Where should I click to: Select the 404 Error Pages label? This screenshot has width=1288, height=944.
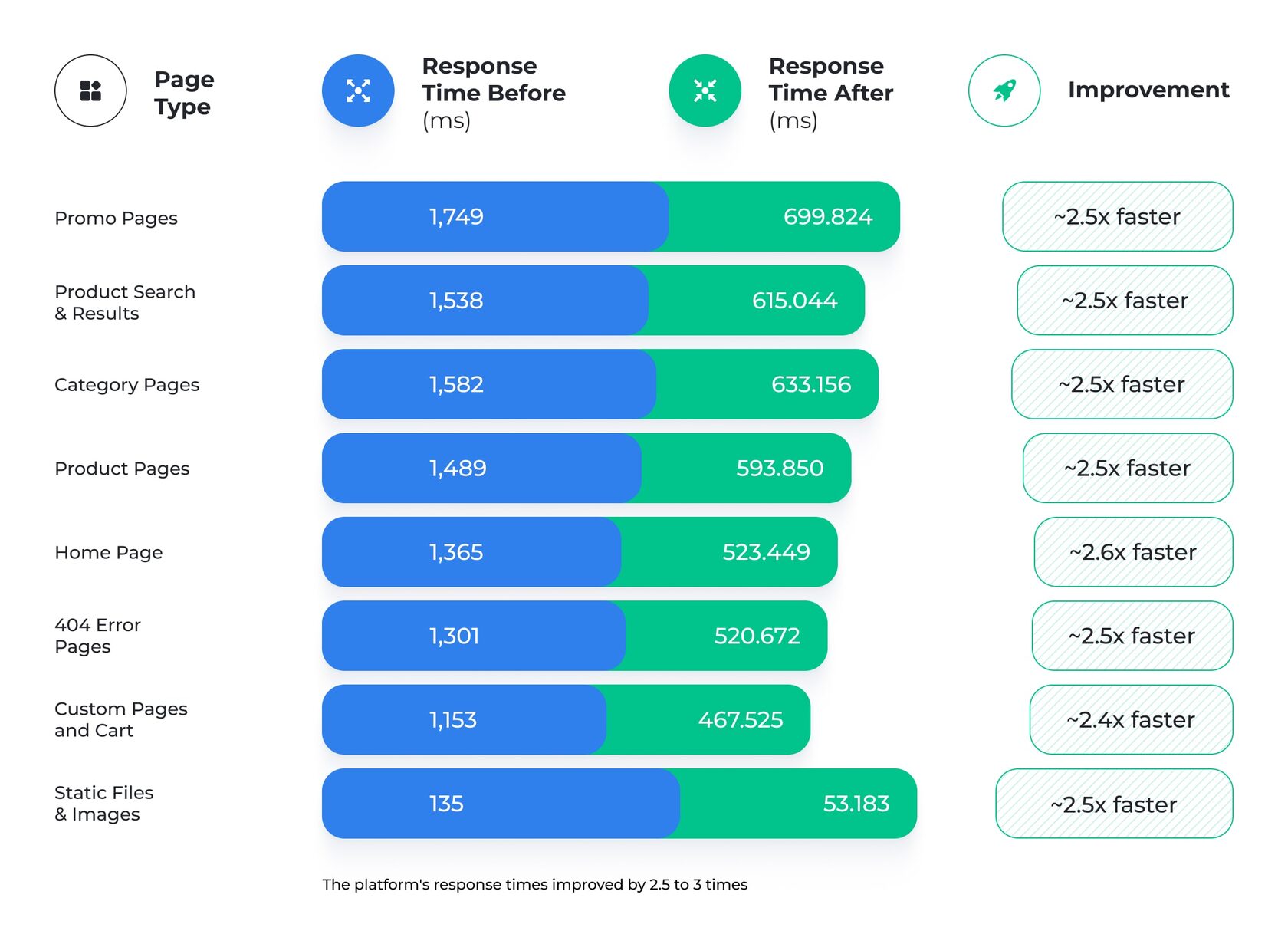(97, 636)
